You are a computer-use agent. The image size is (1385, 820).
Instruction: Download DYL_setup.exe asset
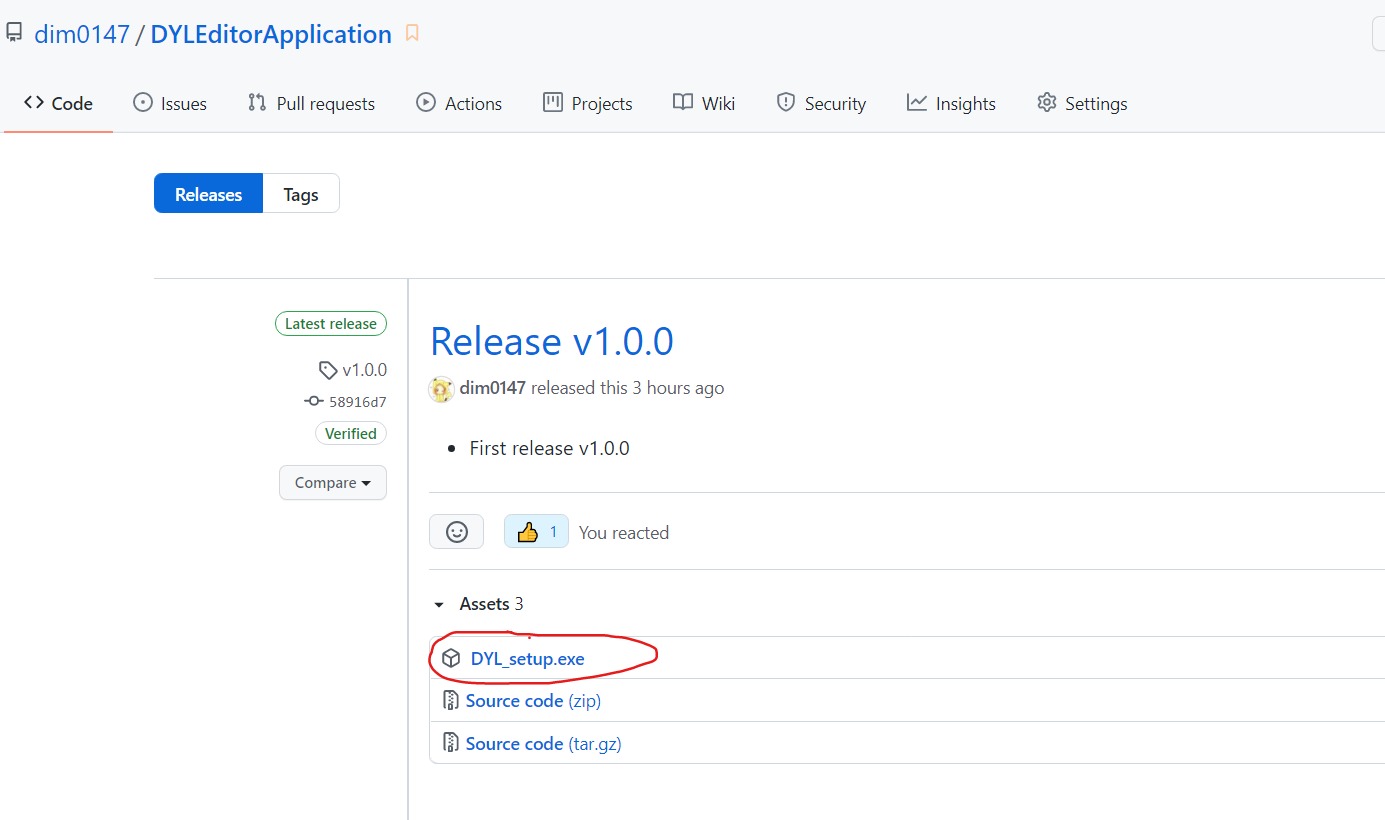pyautogui.click(x=528, y=659)
